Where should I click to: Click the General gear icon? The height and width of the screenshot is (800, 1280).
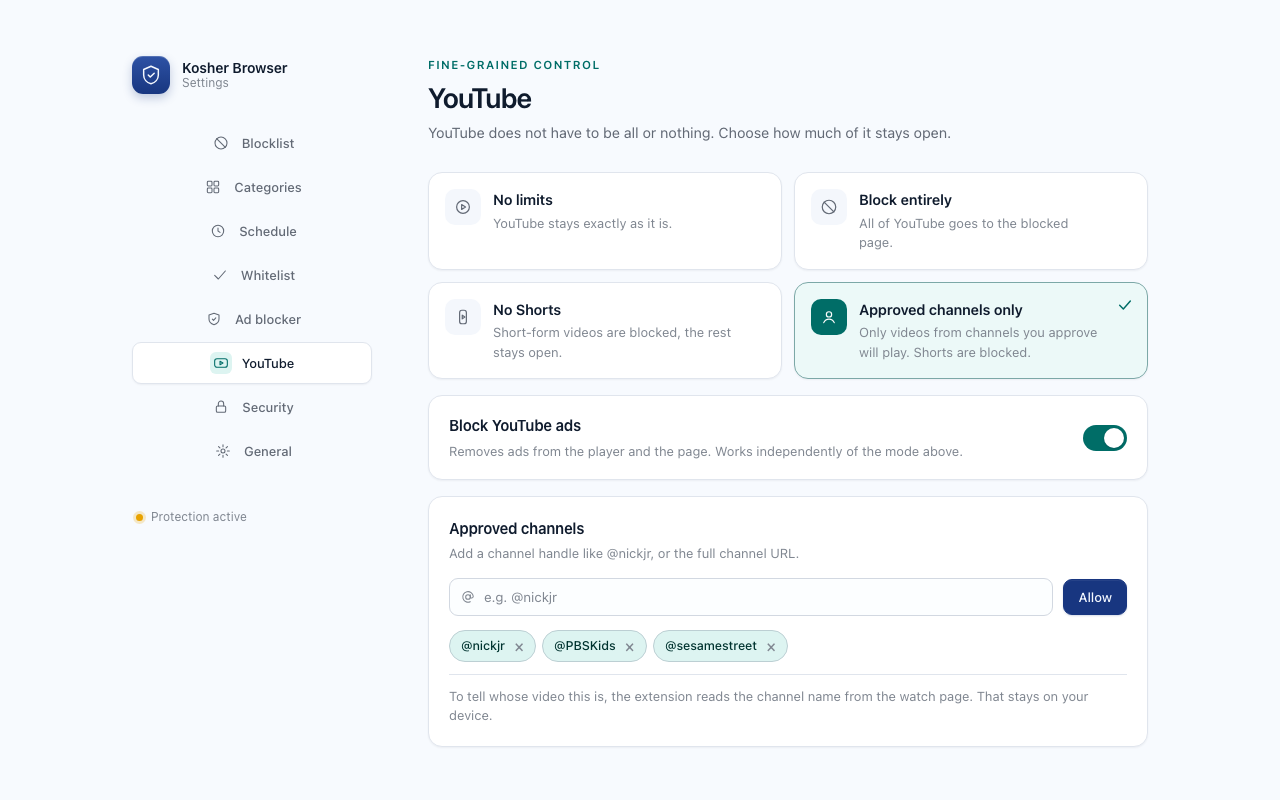point(223,451)
